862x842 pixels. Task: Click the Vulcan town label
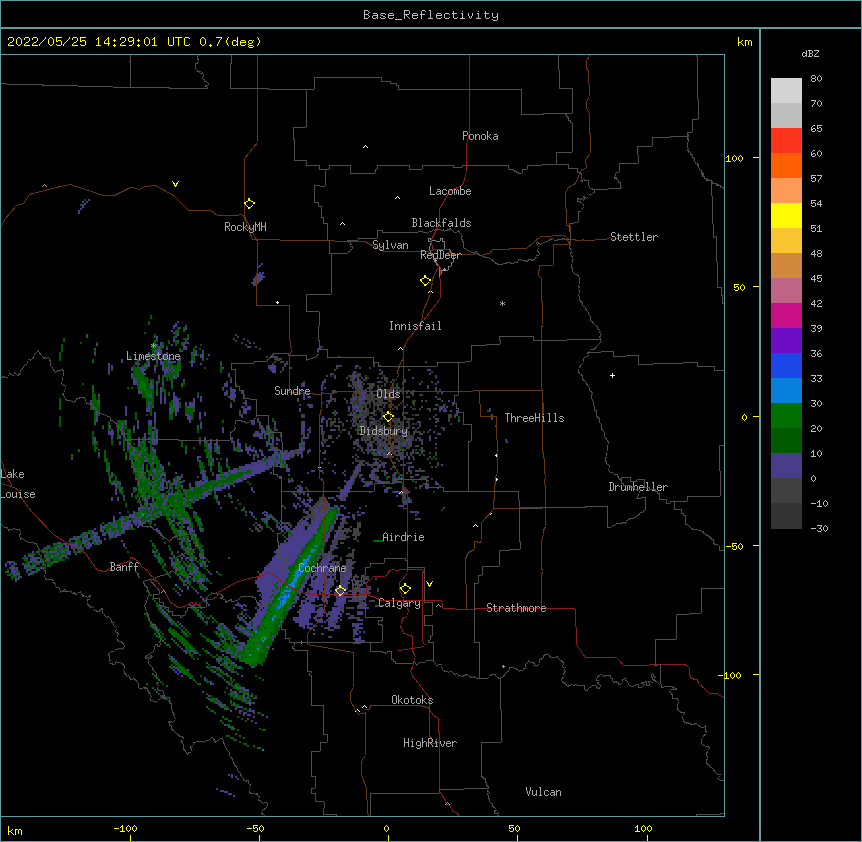coord(543,792)
